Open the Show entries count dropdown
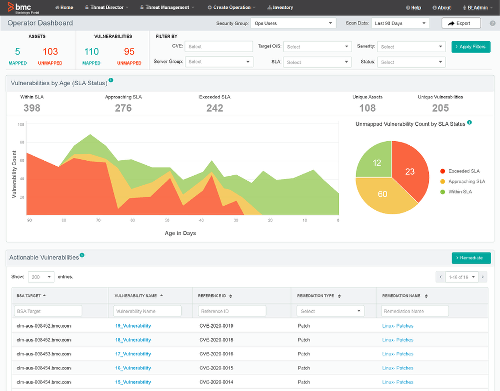The height and width of the screenshot is (391, 500). point(41,277)
